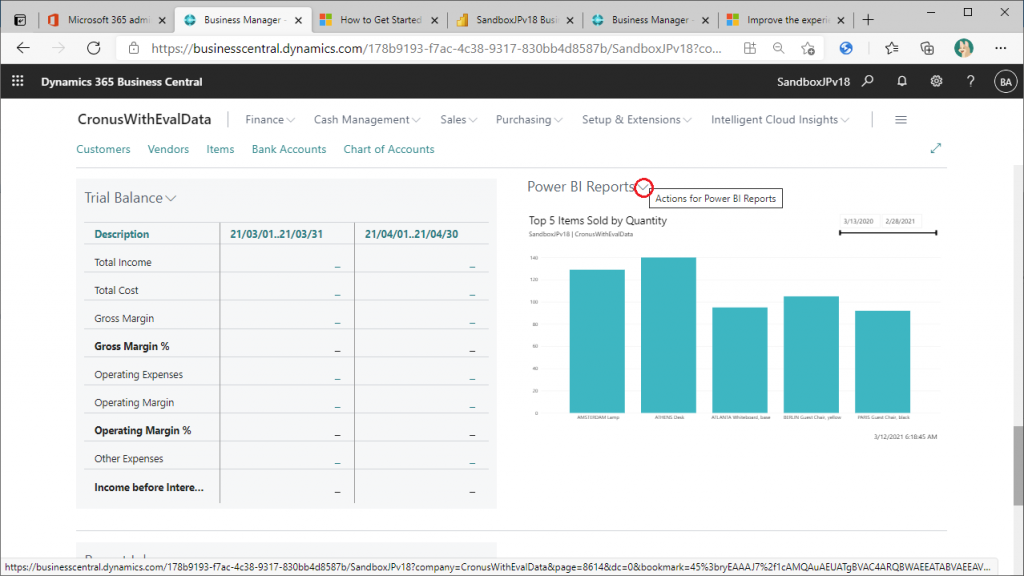Click the BERLIN Guest Chair bar in chart
Image resolution: width=1024 pixels, height=576 pixels.
tap(811, 355)
